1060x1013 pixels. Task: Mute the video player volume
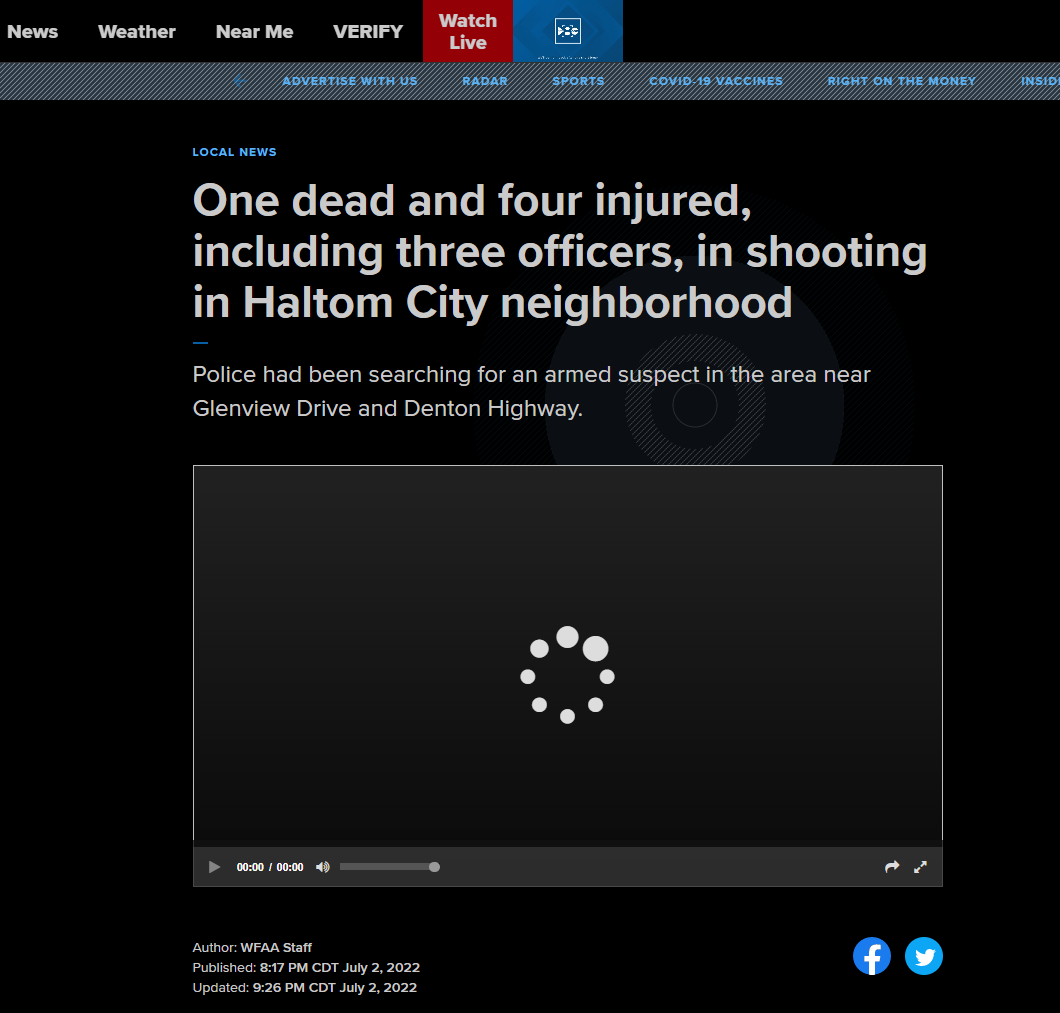(322, 867)
